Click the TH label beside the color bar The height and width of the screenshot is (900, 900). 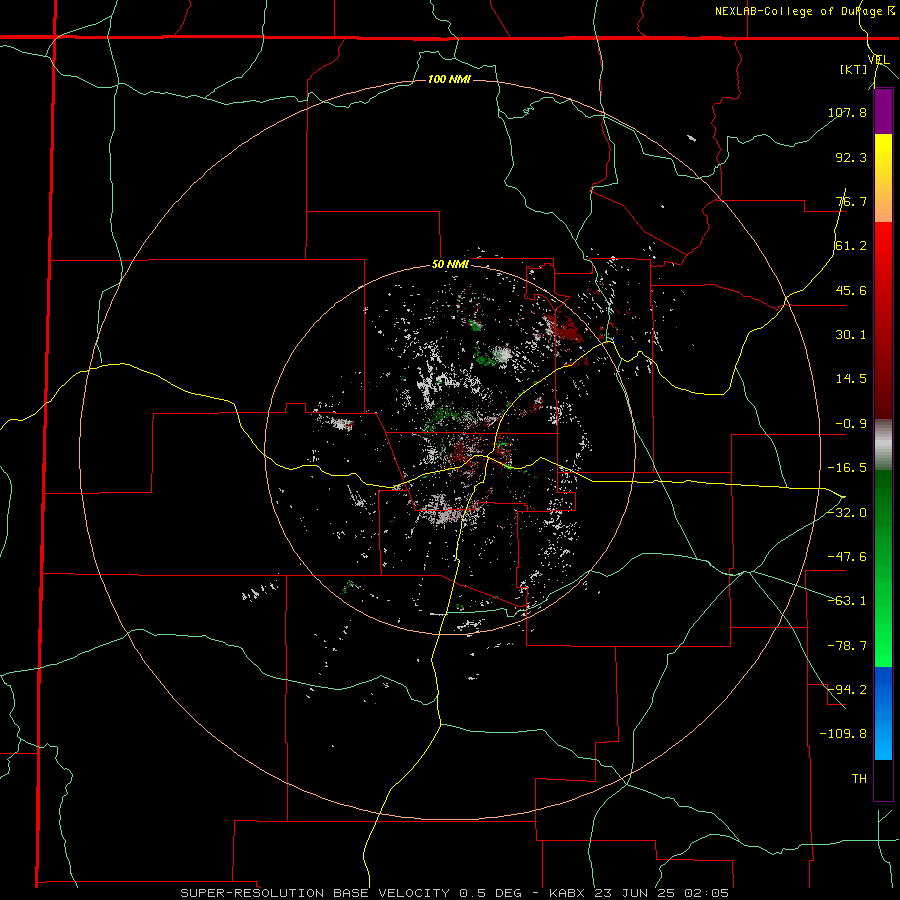tap(859, 778)
